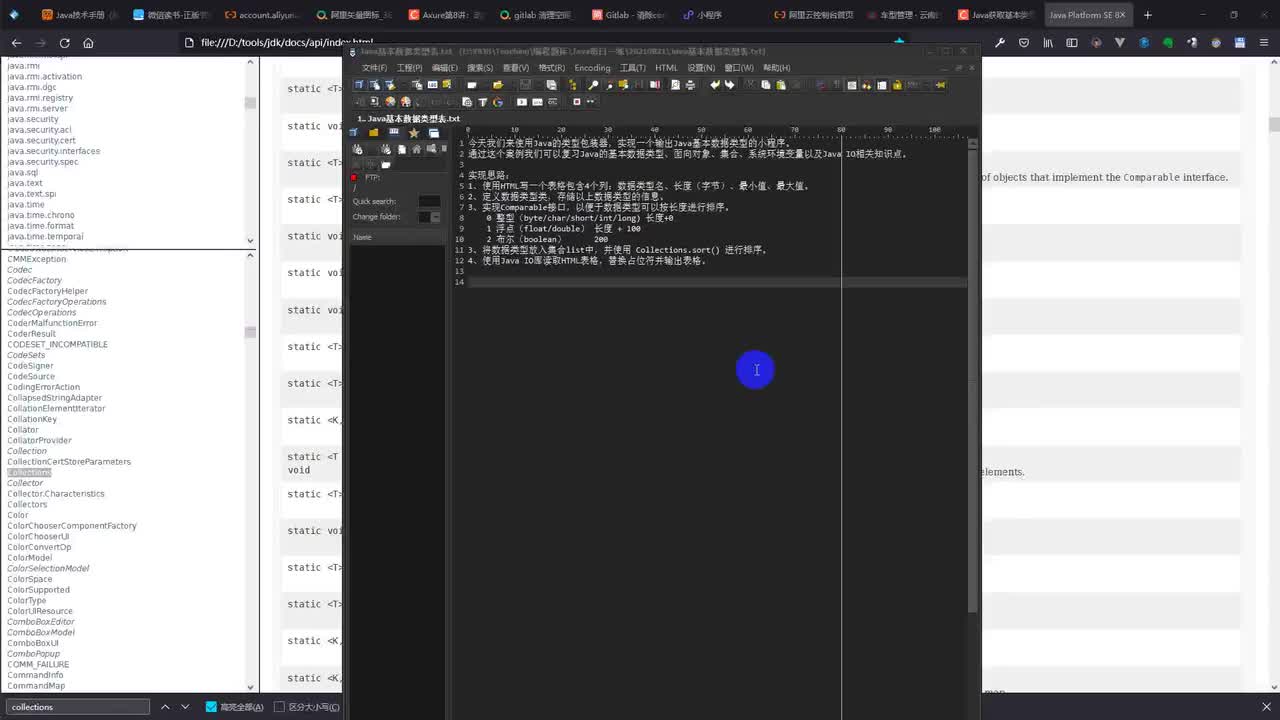Open a new browser tab with the plus icon
Image resolution: width=1280 pixels, height=720 pixels.
click(1148, 15)
